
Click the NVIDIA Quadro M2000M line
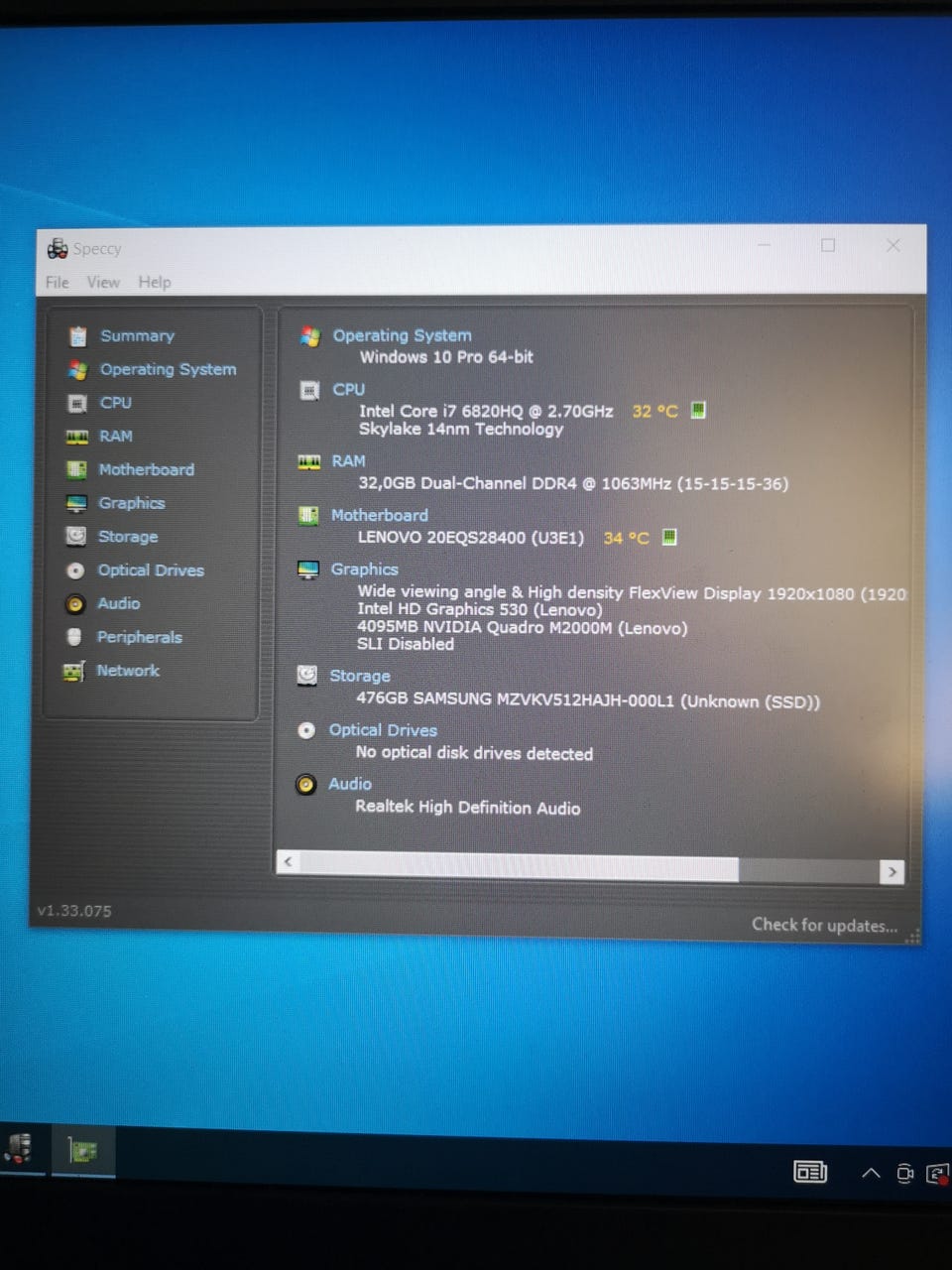click(522, 627)
